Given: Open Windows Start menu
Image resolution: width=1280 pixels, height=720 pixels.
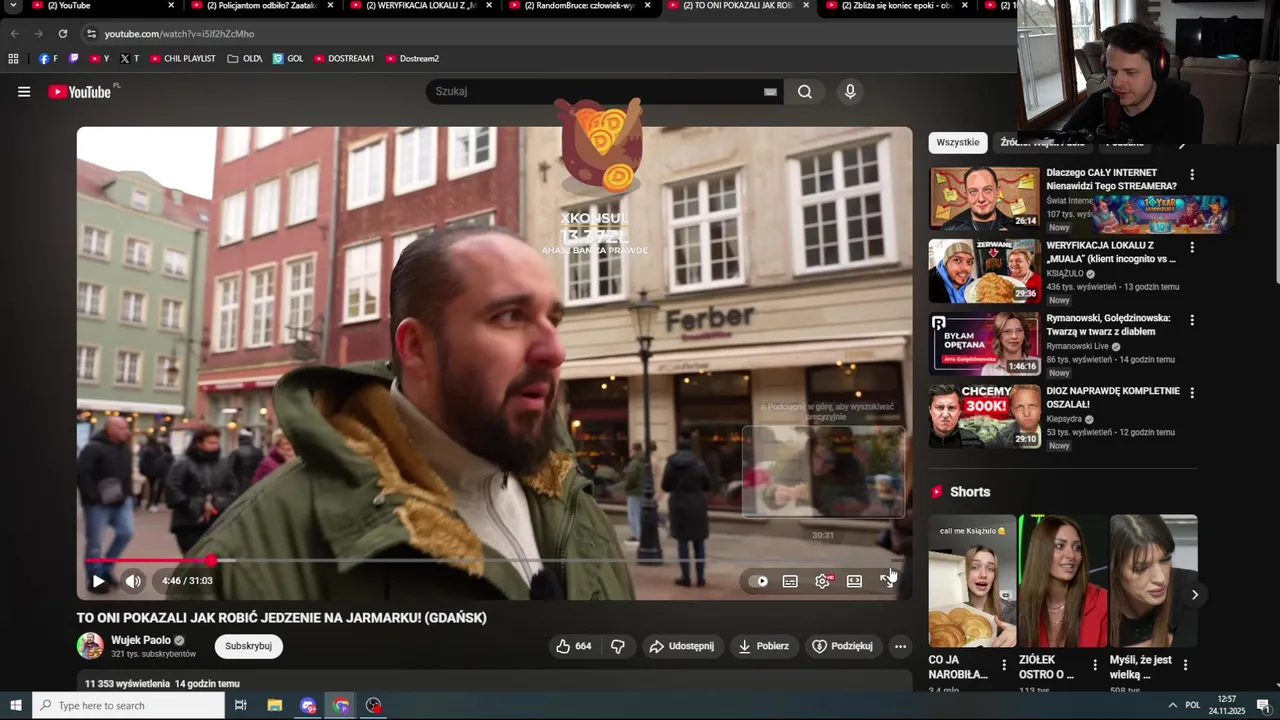Looking at the screenshot, I should (x=15, y=706).
